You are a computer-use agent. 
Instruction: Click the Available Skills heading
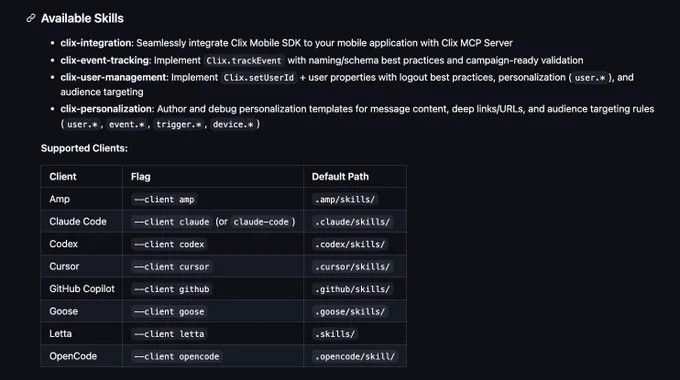(82, 18)
